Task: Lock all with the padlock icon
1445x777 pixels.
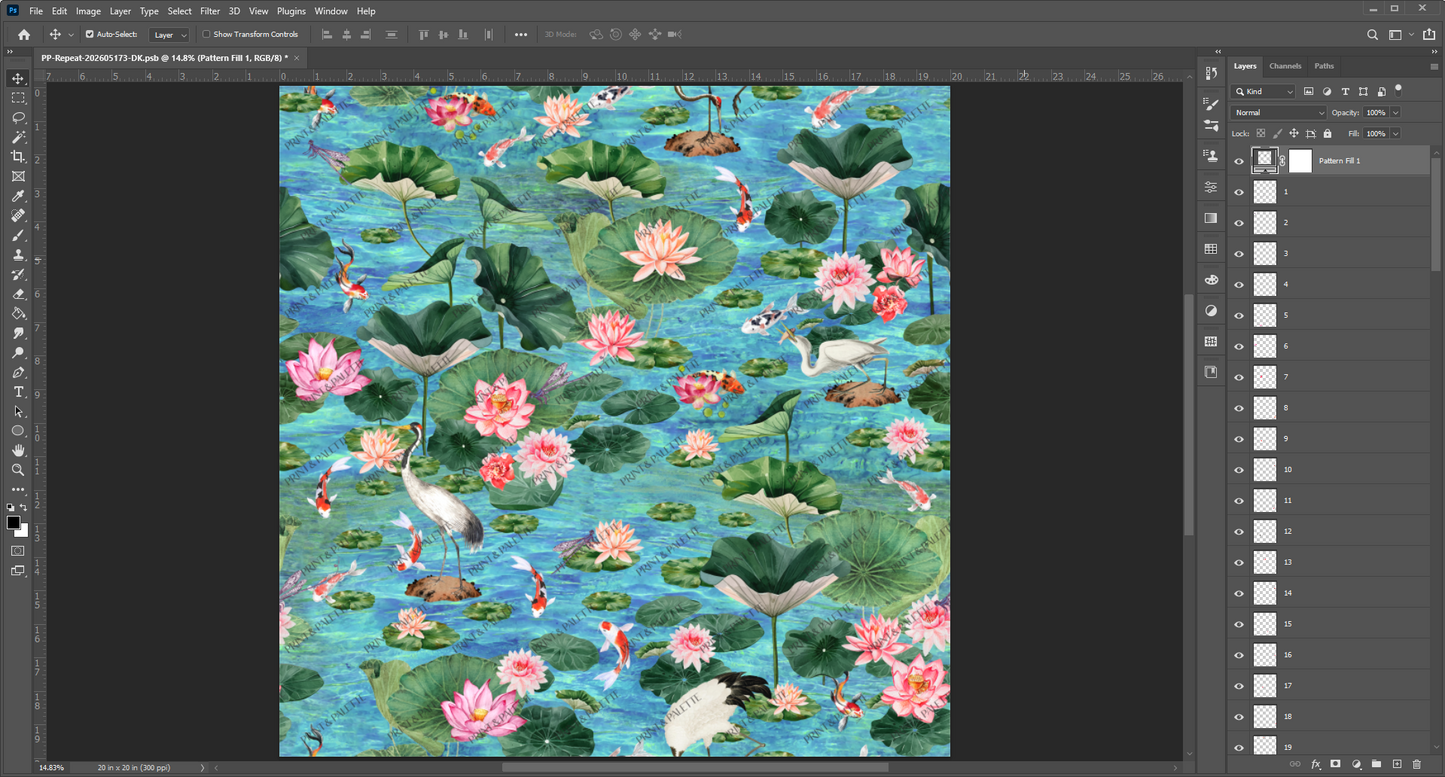Action: [1327, 133]
